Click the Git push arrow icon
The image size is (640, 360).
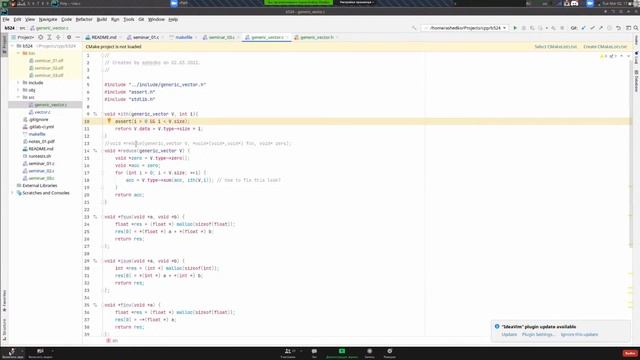pyautogui.click(x=601, y=28)
